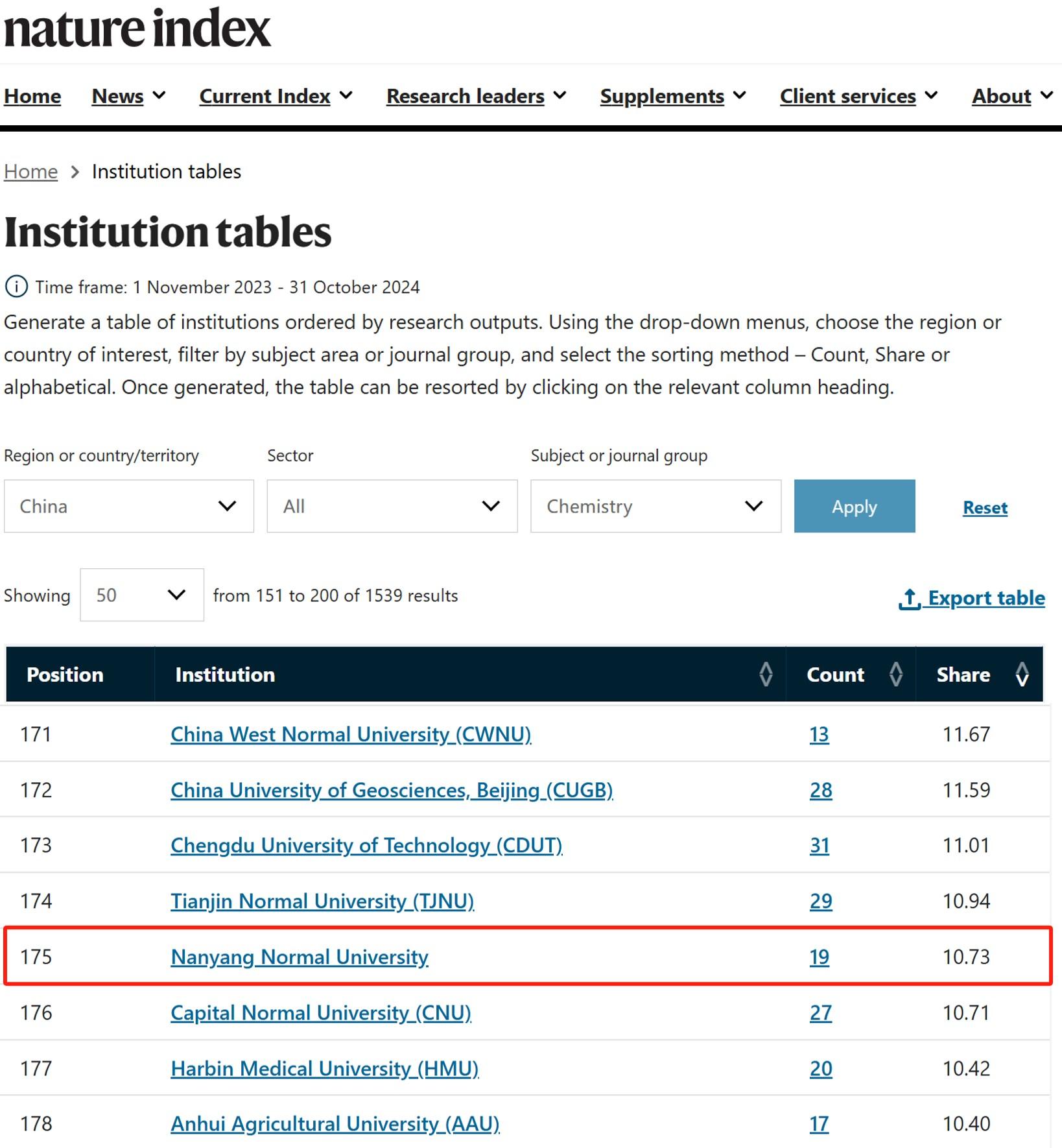Click the nature index logo

[137, 29]
